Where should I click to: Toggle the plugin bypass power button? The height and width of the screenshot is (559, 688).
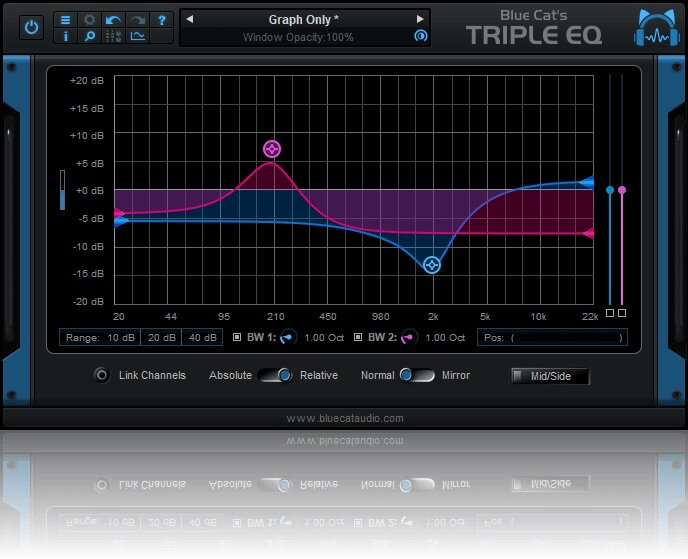tap(31, 27)
